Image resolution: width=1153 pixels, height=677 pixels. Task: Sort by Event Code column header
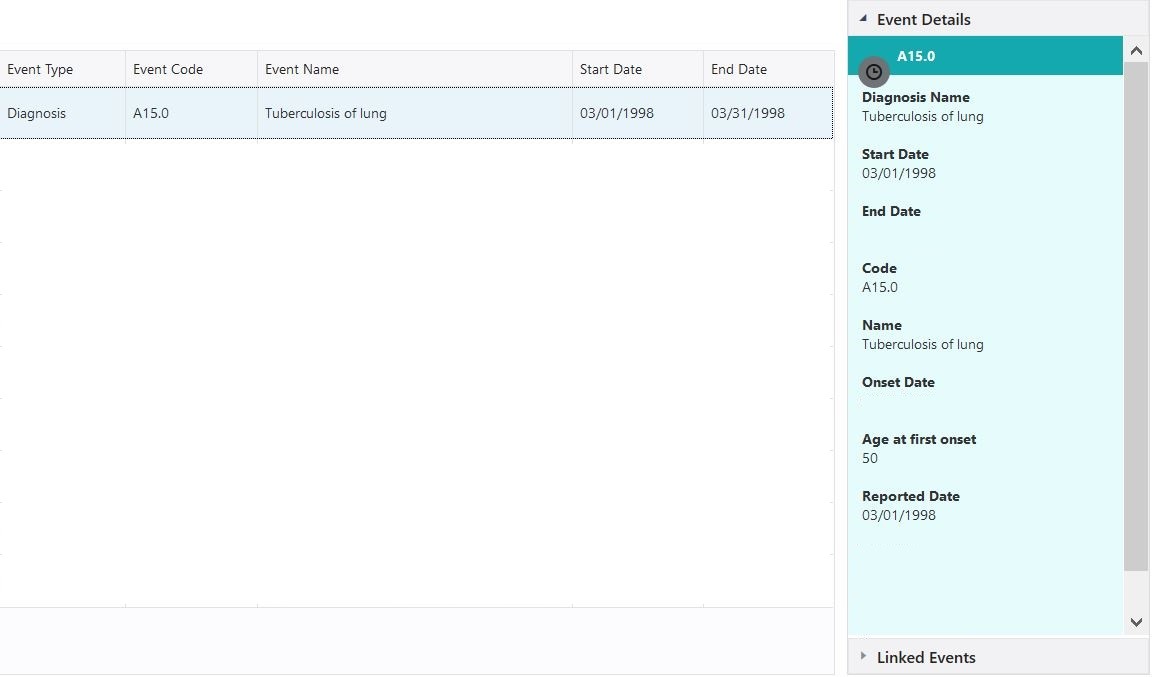[191, 69]
